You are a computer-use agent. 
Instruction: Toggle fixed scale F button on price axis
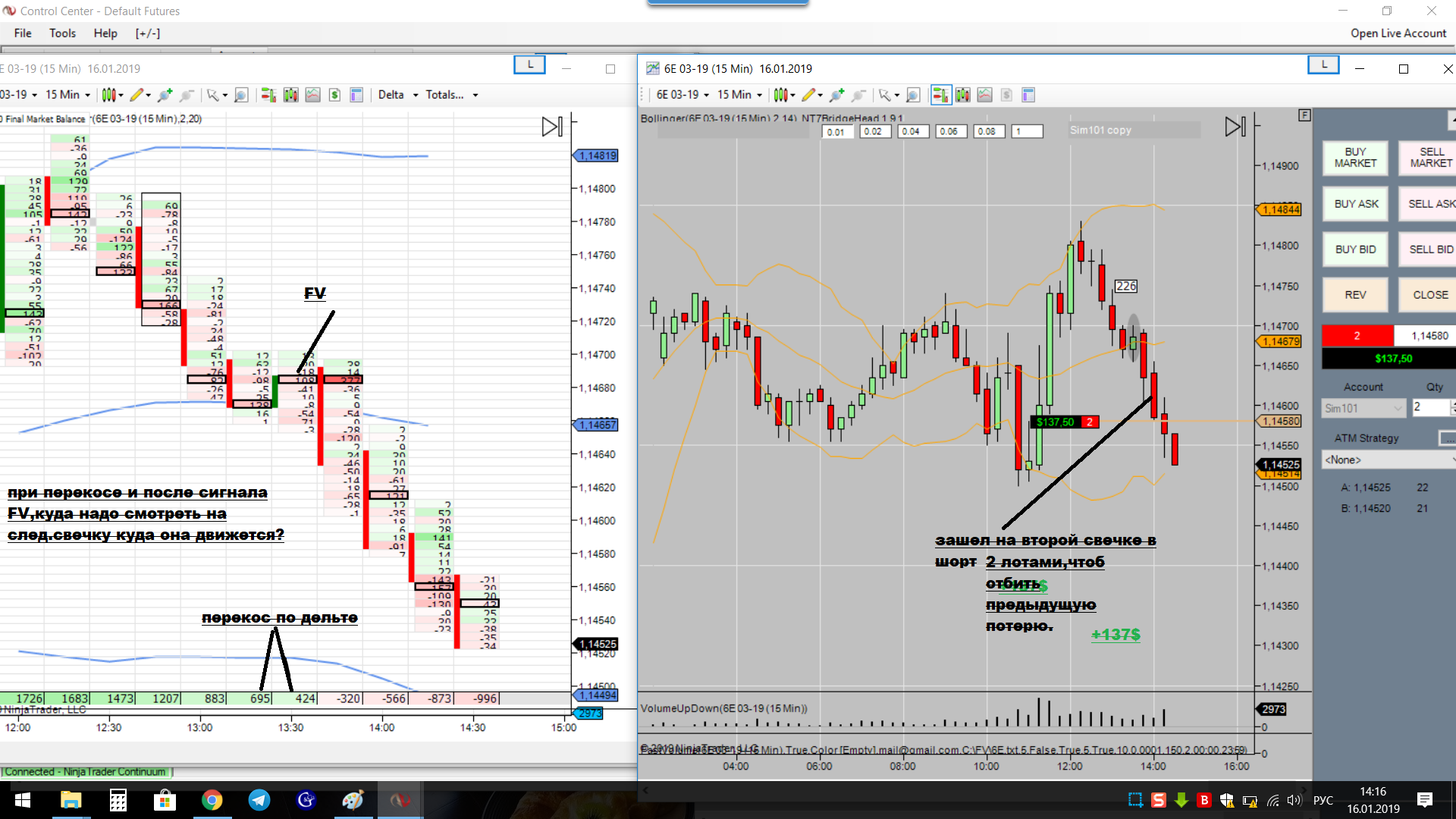tap(1304, 115)
